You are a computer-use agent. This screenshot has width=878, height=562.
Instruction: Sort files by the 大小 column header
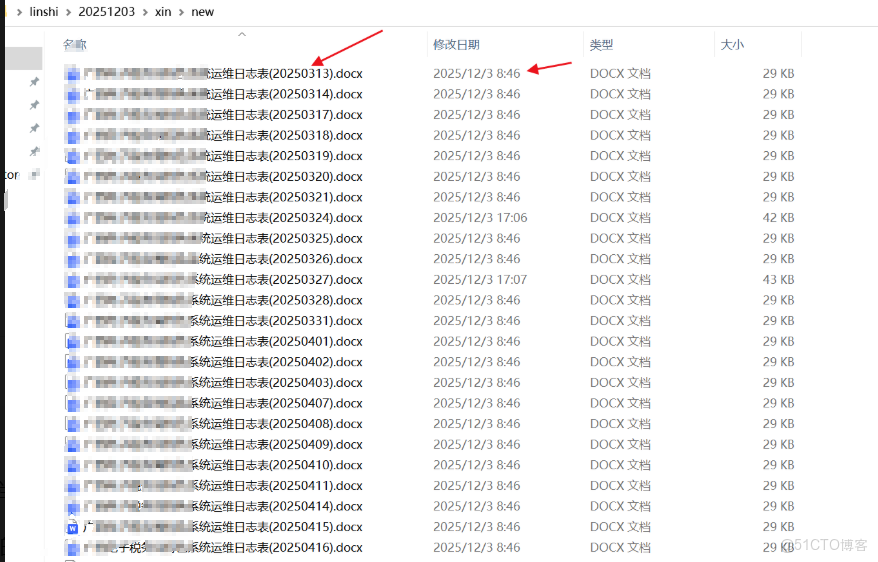(x=732, y=45)
